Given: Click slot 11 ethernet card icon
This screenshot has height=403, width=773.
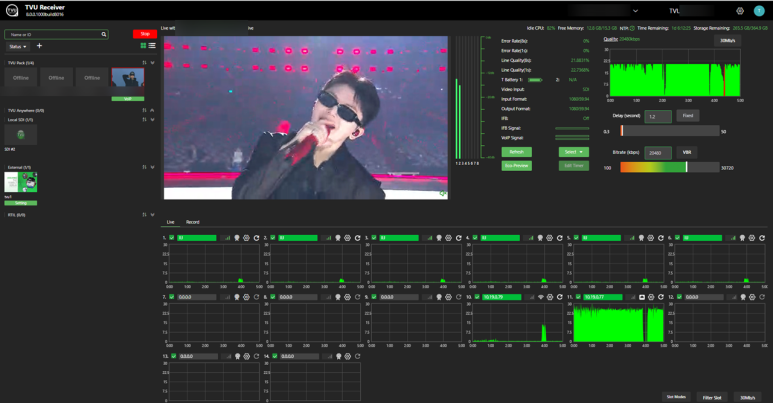Looking at the screenshot, I should coord(642,297).
